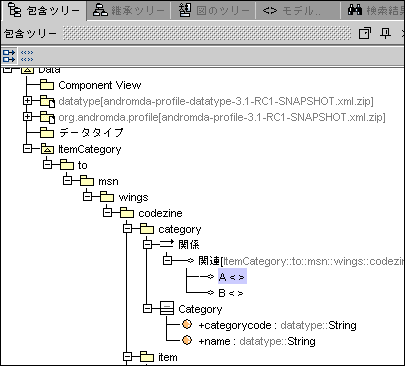Click the pin panel icon
405x366 pixels.
(386, 33)
